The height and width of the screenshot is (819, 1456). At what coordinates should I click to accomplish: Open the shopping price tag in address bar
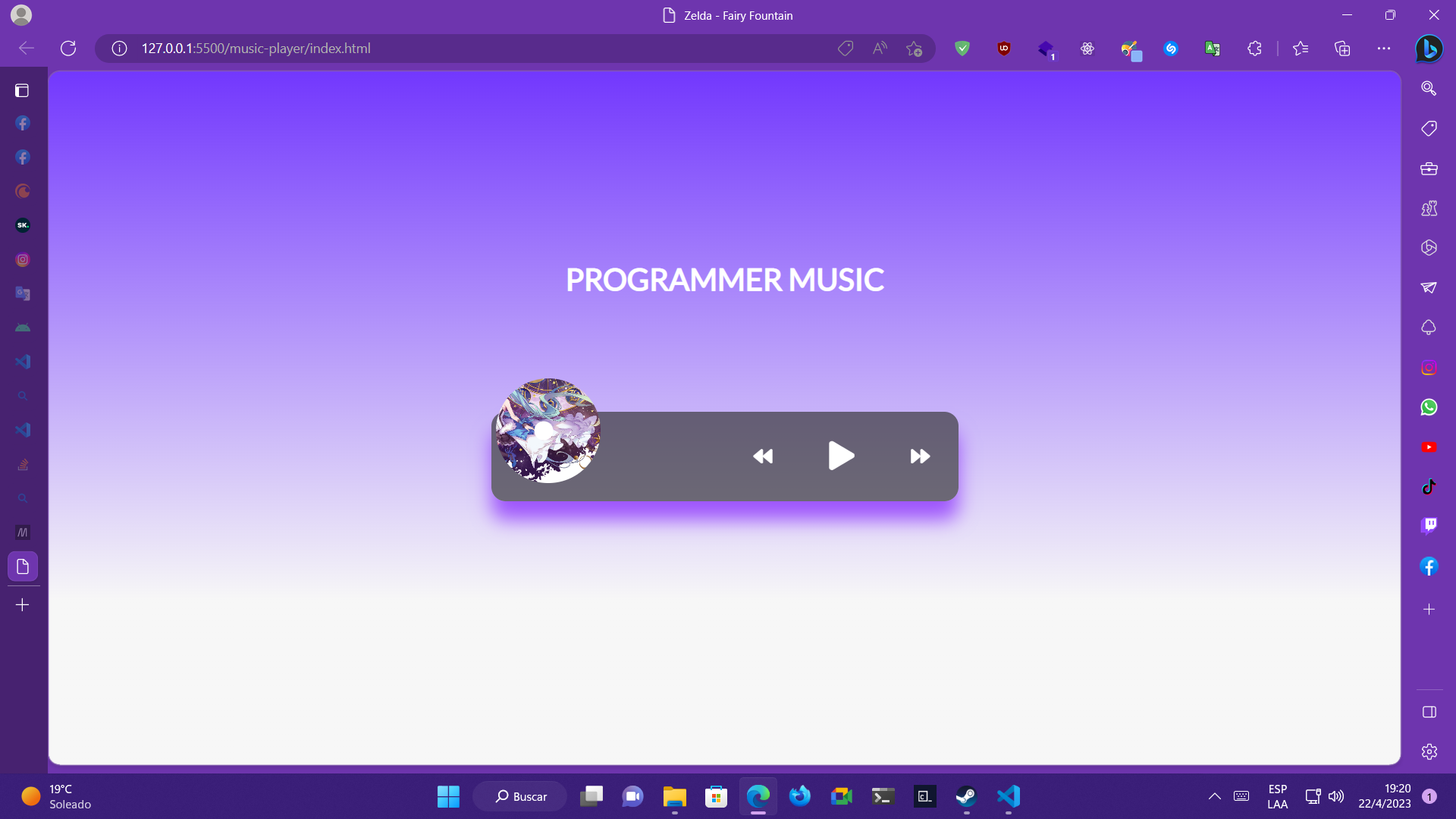[x=846, y=49]
